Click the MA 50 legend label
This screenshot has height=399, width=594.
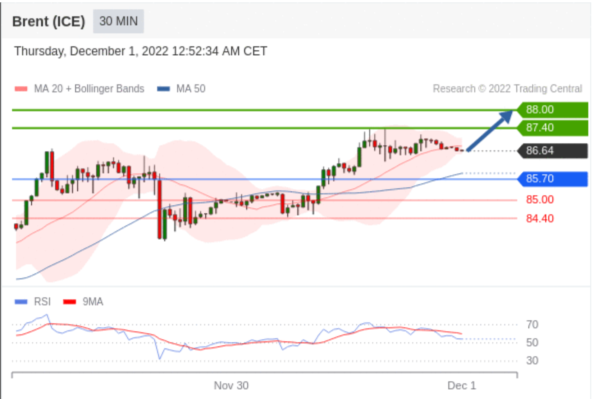click(x=191, y=89)
